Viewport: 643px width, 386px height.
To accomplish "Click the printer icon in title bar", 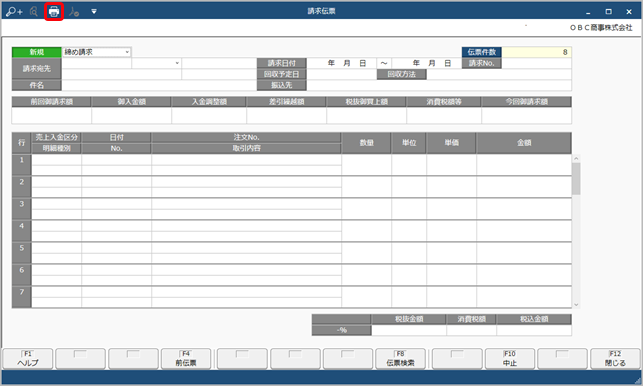I will pyautogui.click(x=54, y=11).
